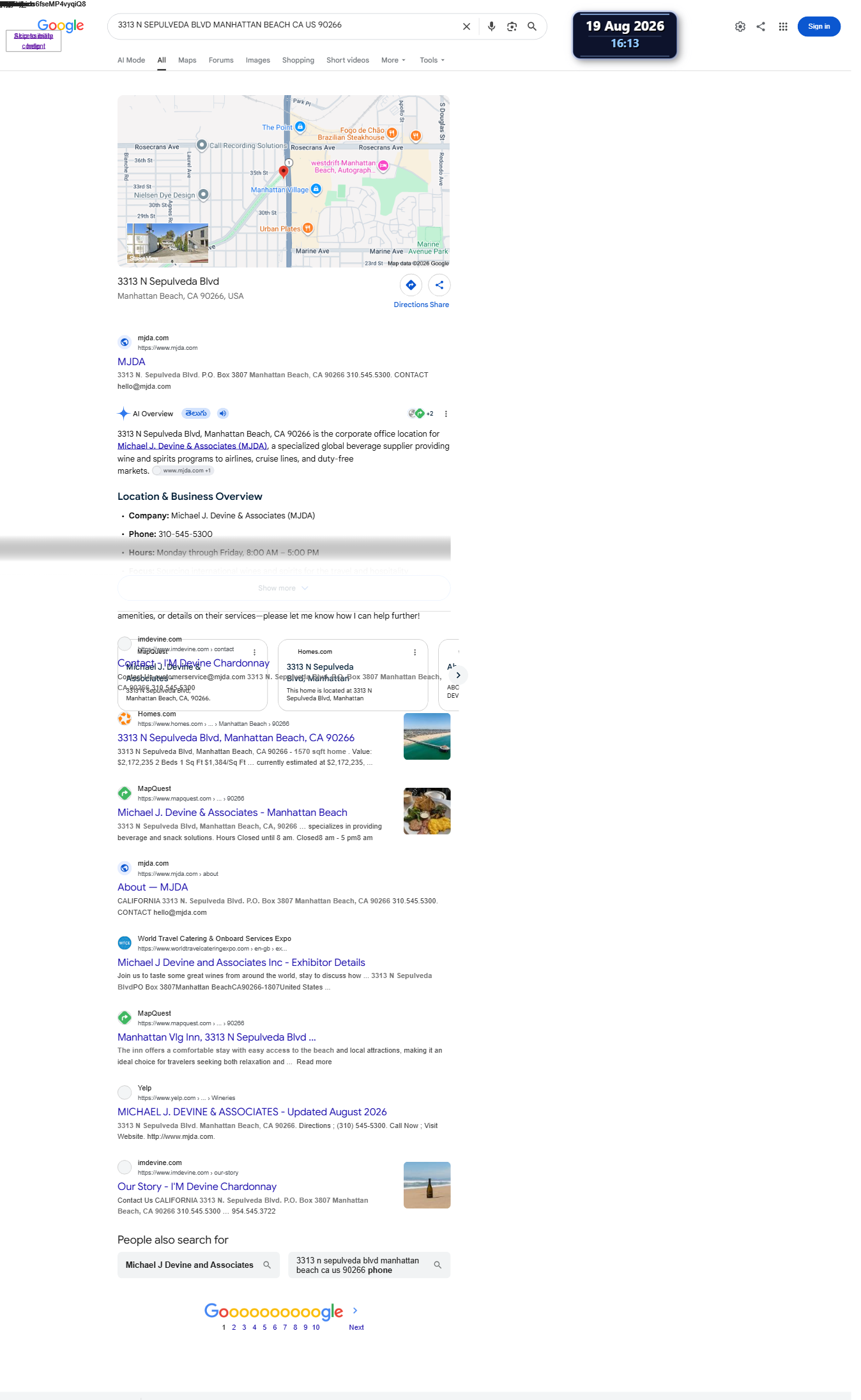Viewport: 861px width, 1400px height.
Task: Click wine bottle thumbnail beside Our Story
Action: [x=427, y=1185]
